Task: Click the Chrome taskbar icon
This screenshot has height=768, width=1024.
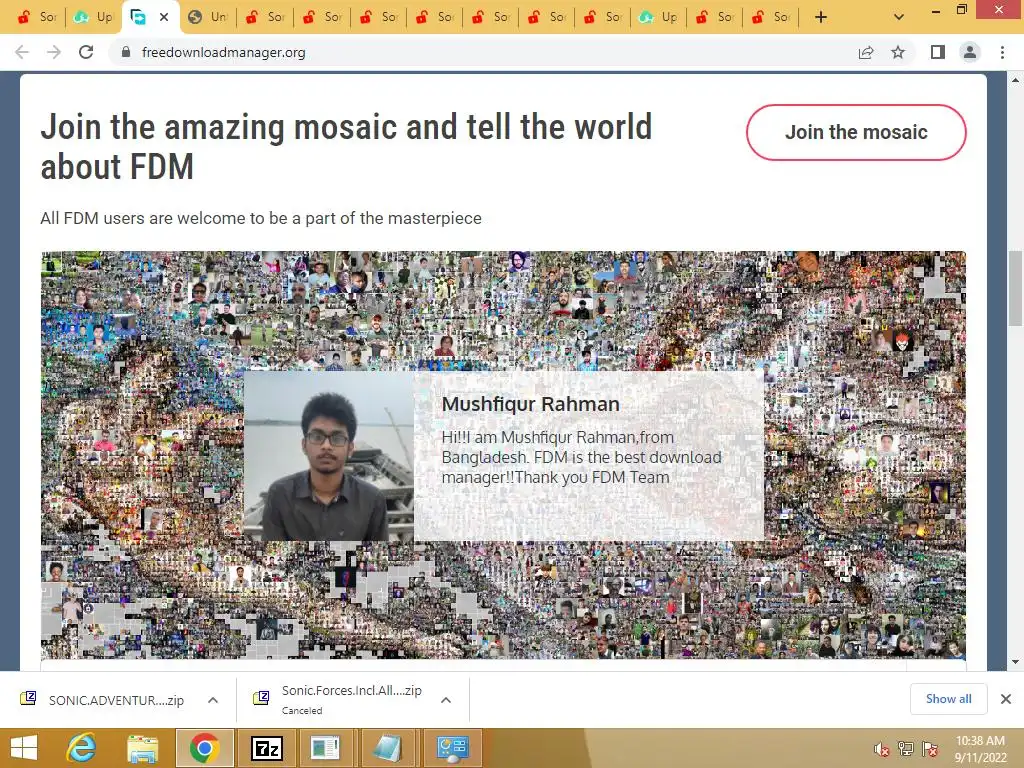Action: (204, 748)
